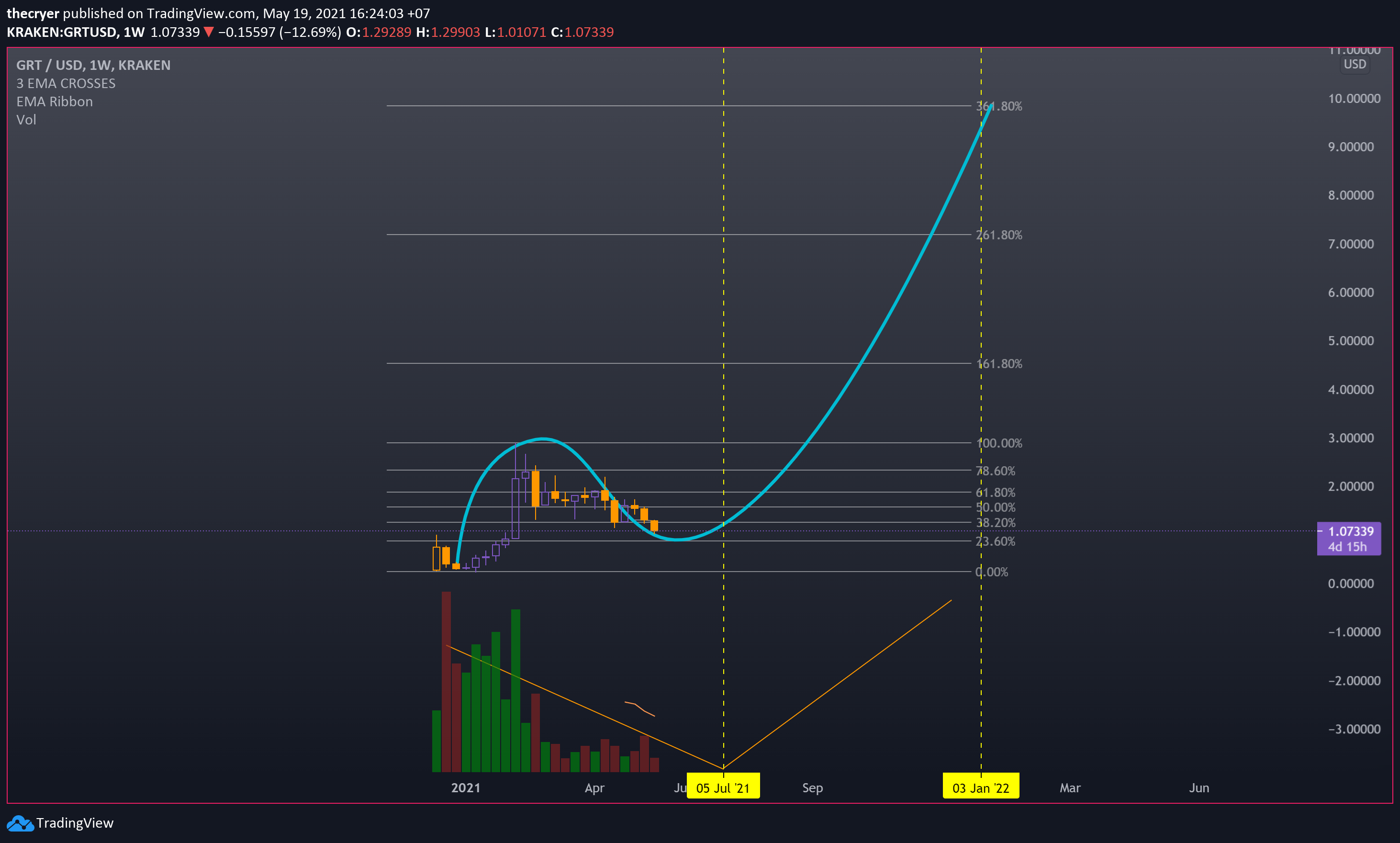This screenshot has width=1400, height=843.
Task: Click the EMA Ribbon indicator label
Action: [55, 101]
